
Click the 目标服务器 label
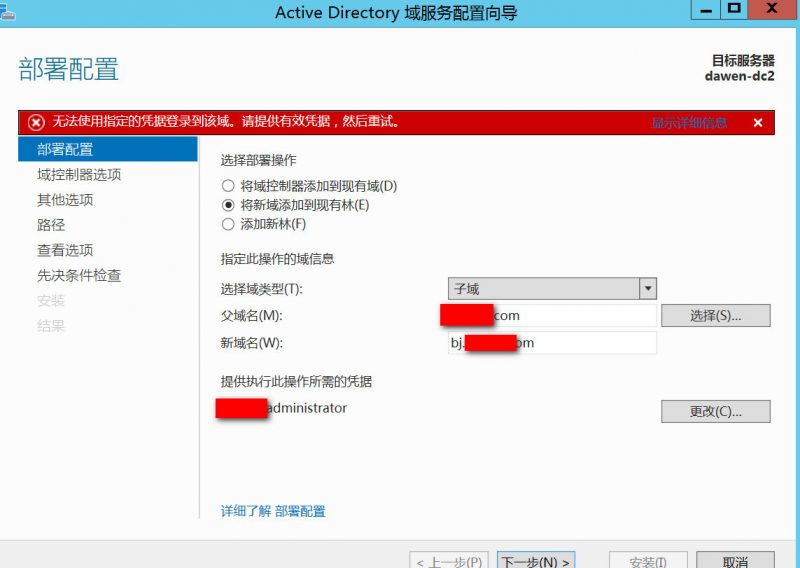coord(743,61)
